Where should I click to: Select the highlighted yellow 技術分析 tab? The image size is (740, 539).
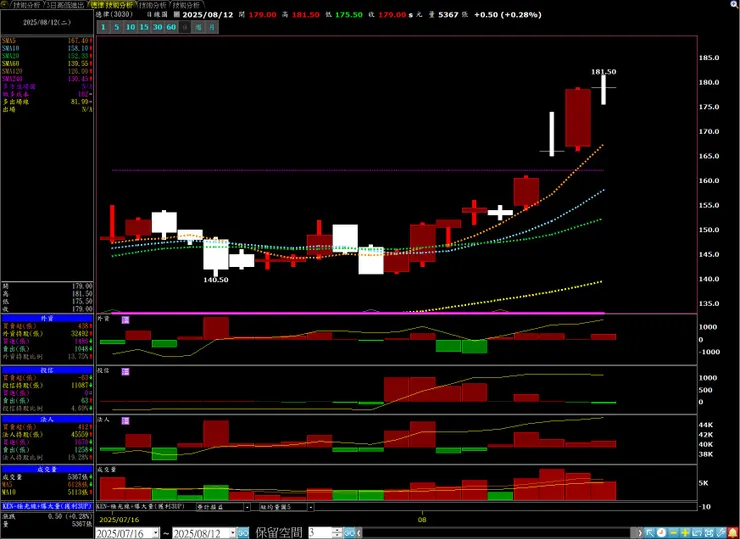113,5
